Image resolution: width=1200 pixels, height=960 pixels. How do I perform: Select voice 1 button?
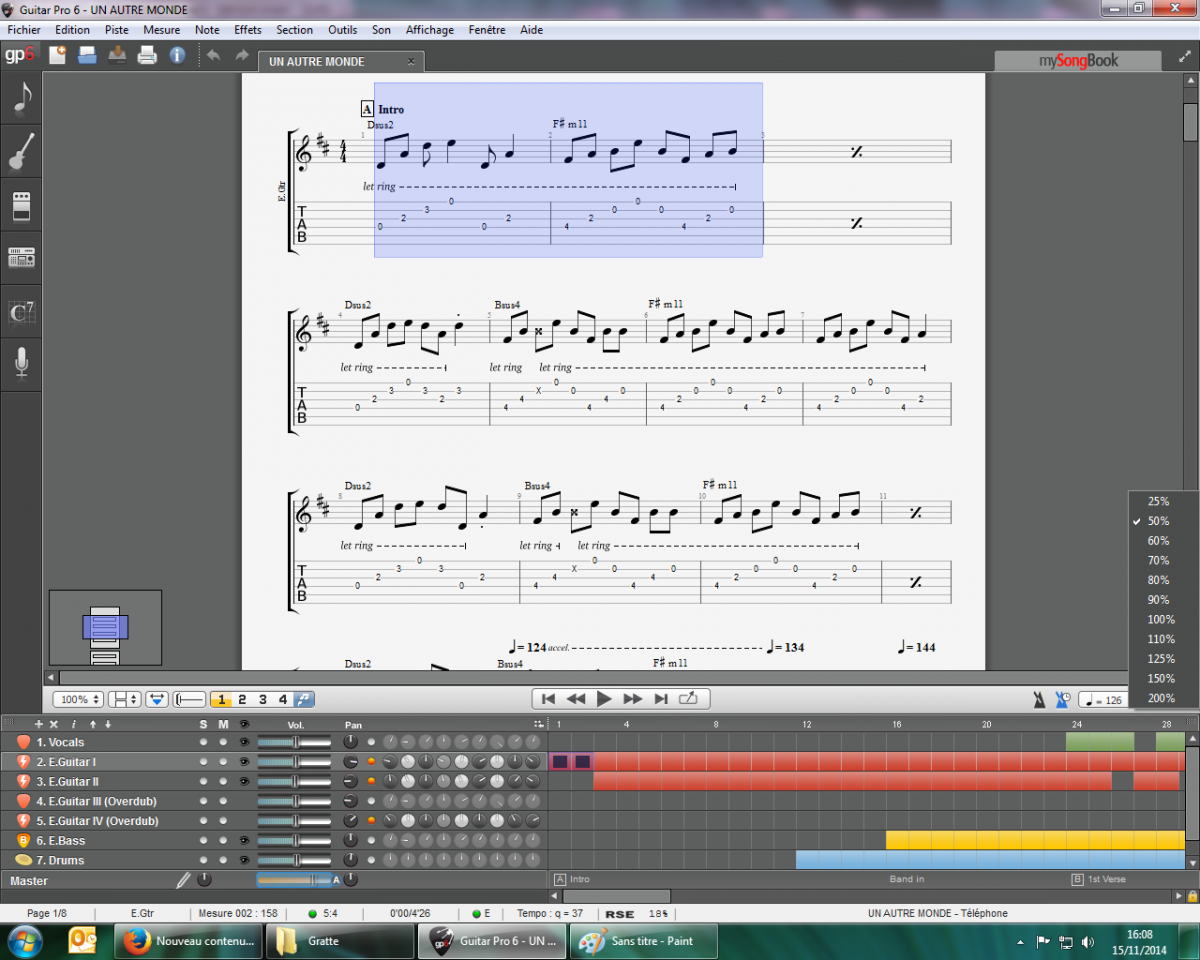221,699
